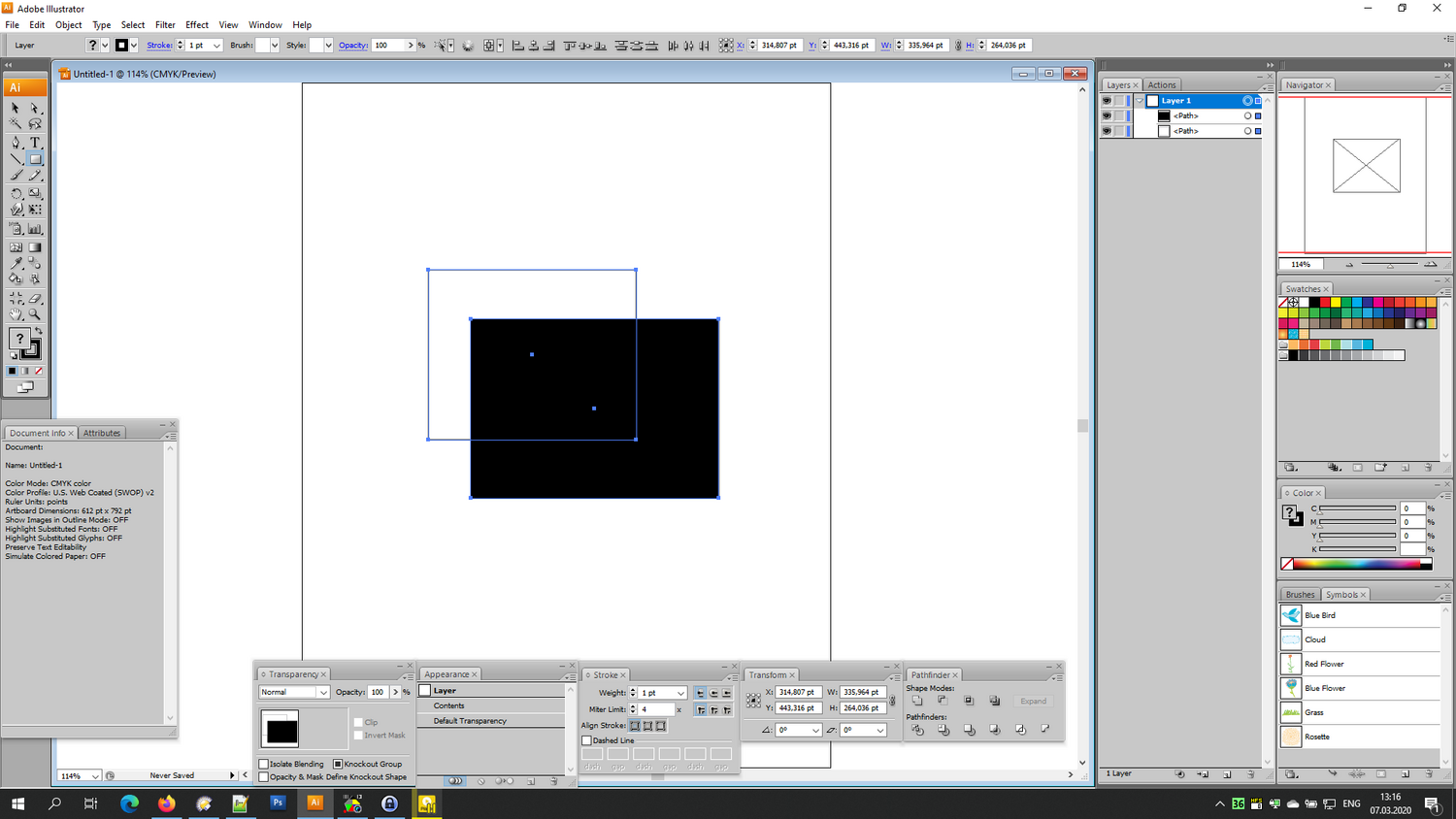Check the Isolate Blending option
This screenshot has height=819, width=1456.
tap(264, 764)
